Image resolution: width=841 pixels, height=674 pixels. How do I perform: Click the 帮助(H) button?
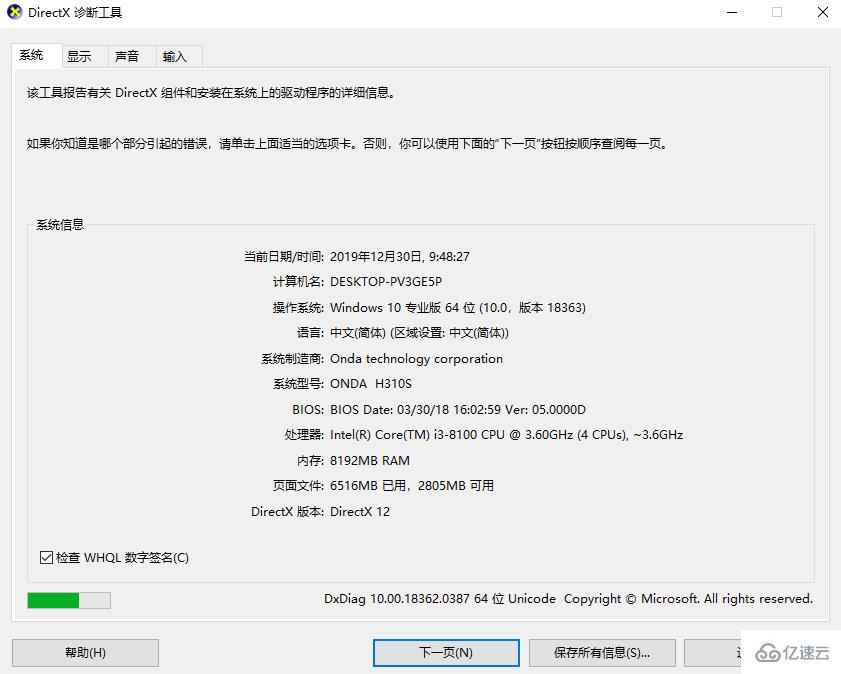click(x=85, y=653)
